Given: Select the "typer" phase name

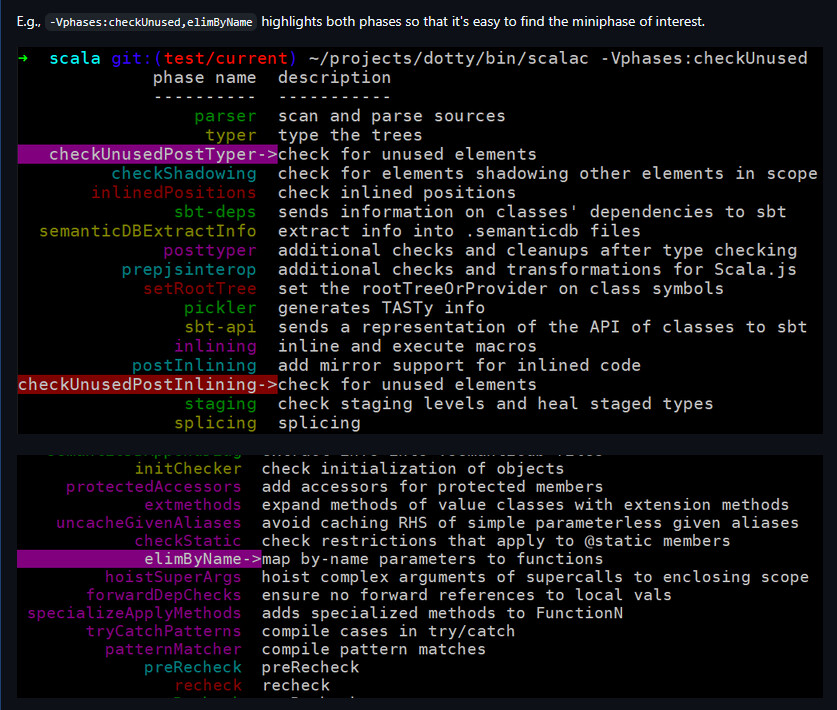Looking at the screenshot, I should (x=231, y=136).
